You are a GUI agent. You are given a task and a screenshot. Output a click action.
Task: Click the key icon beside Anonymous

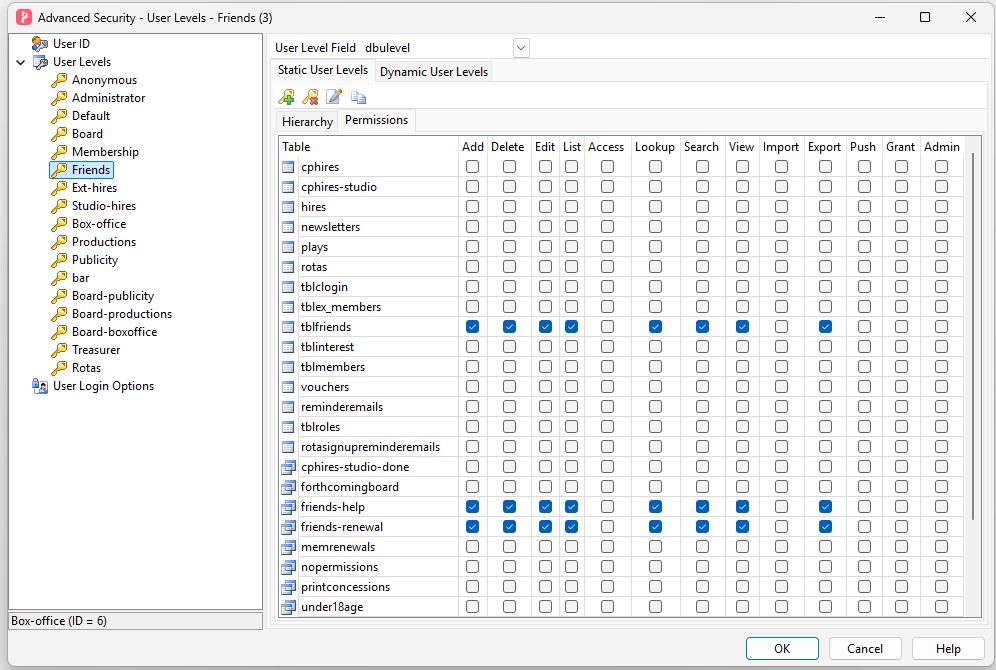tap(59, 80)
